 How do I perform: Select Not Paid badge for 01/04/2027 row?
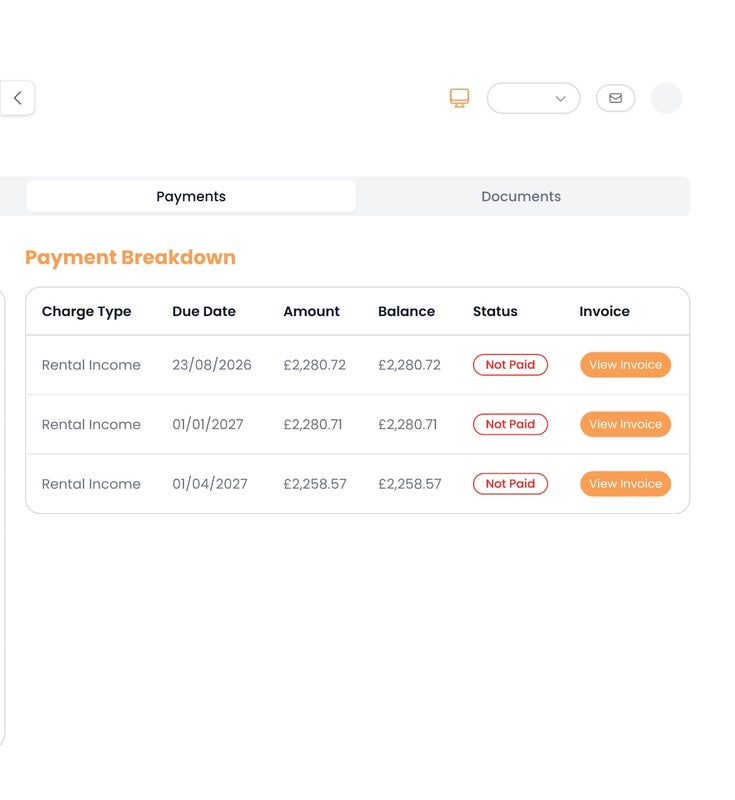point(510,484)
